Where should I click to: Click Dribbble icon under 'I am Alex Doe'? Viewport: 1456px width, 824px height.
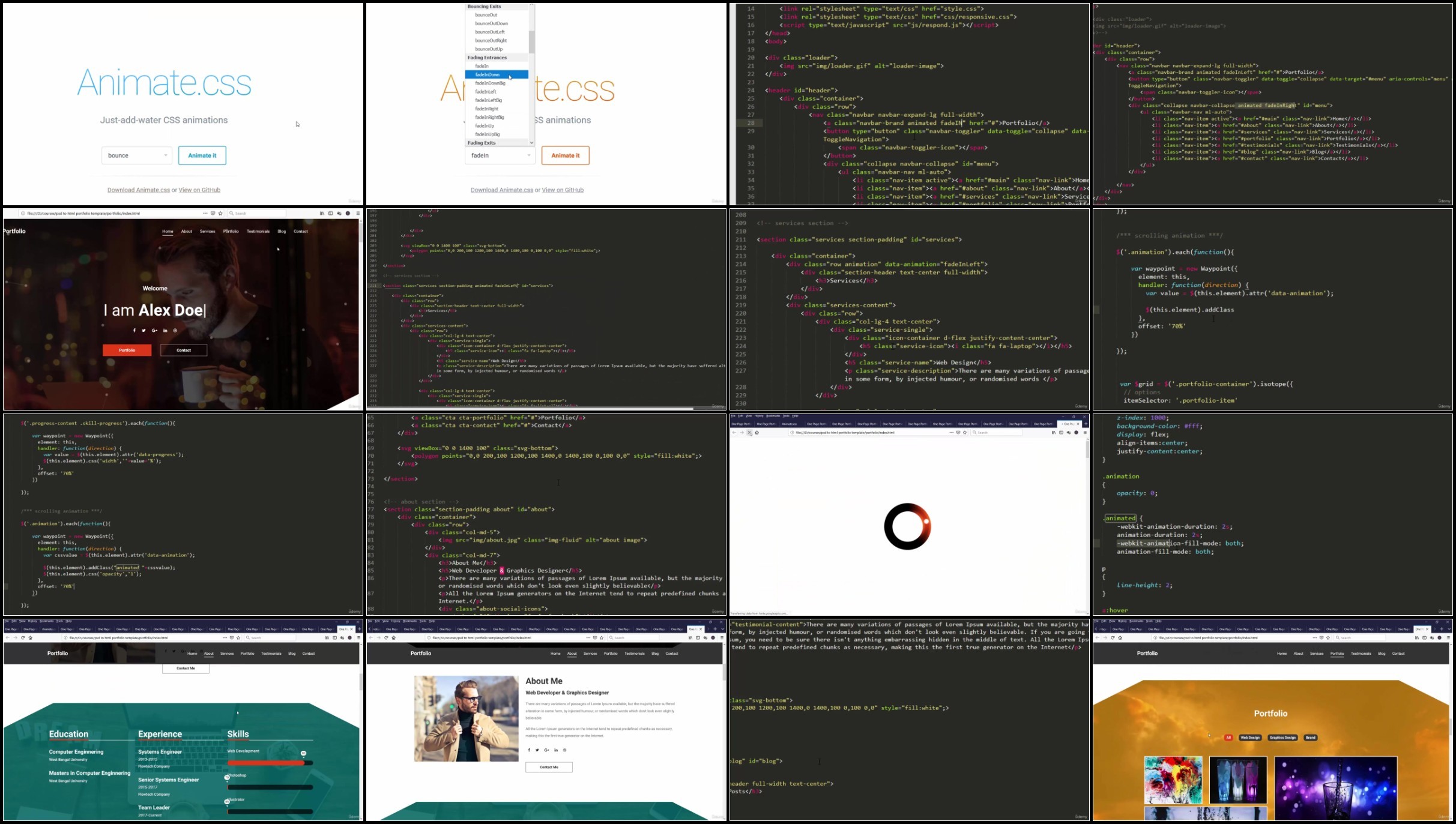coord(175,331)
